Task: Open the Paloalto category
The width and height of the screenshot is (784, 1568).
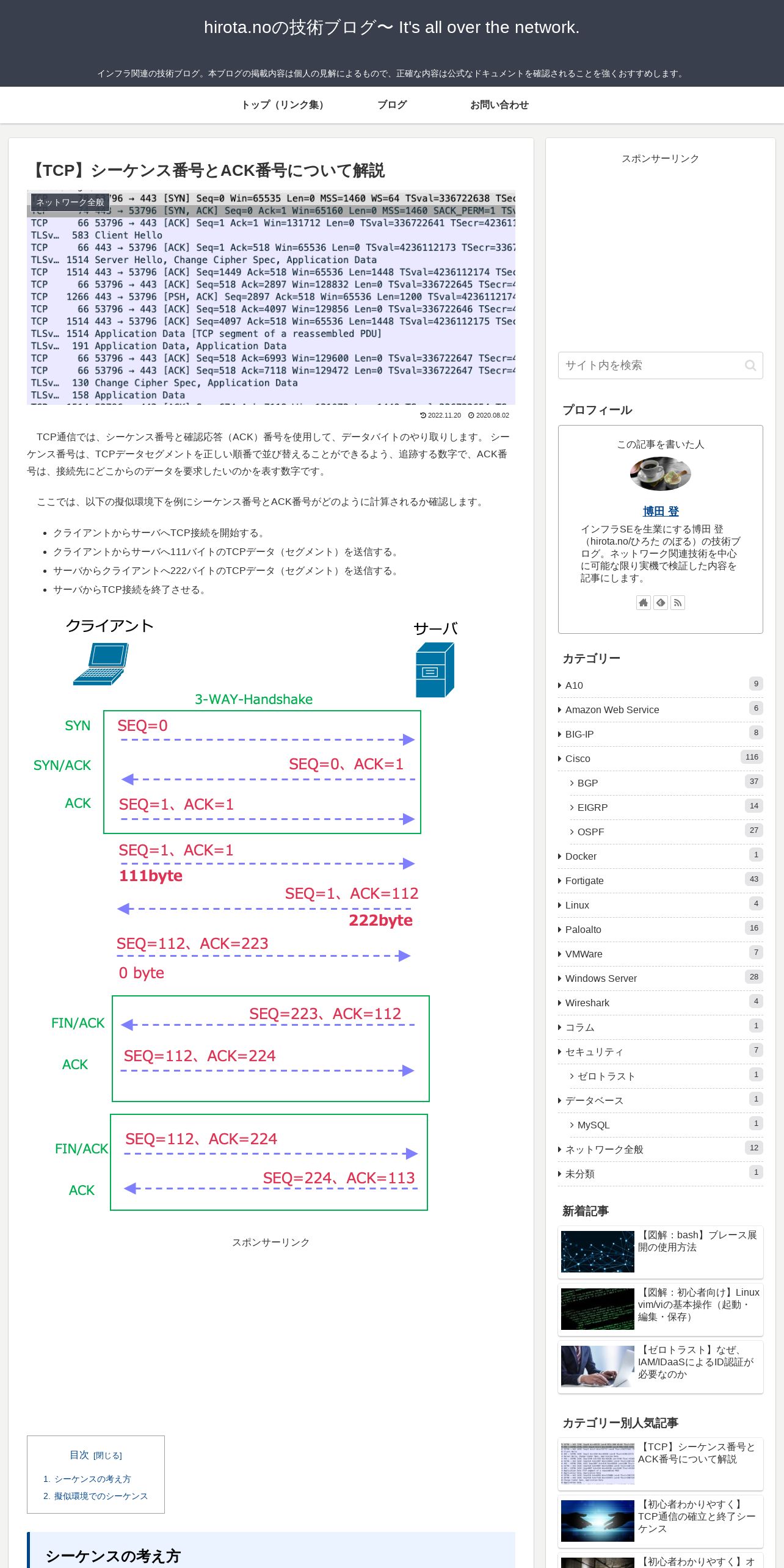Action: point(660,929)
